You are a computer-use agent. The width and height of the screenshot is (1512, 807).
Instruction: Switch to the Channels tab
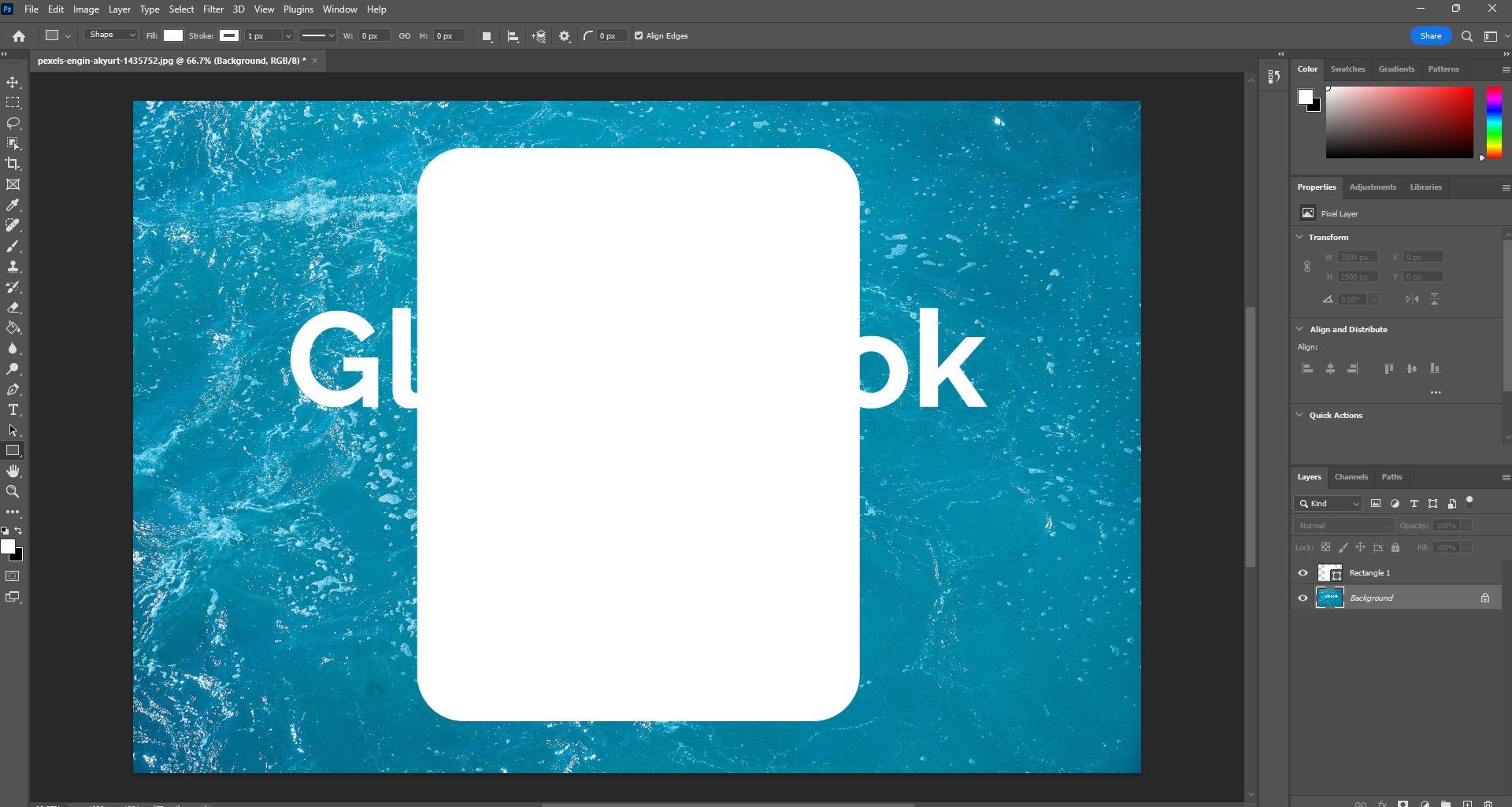click(1351, 477)
